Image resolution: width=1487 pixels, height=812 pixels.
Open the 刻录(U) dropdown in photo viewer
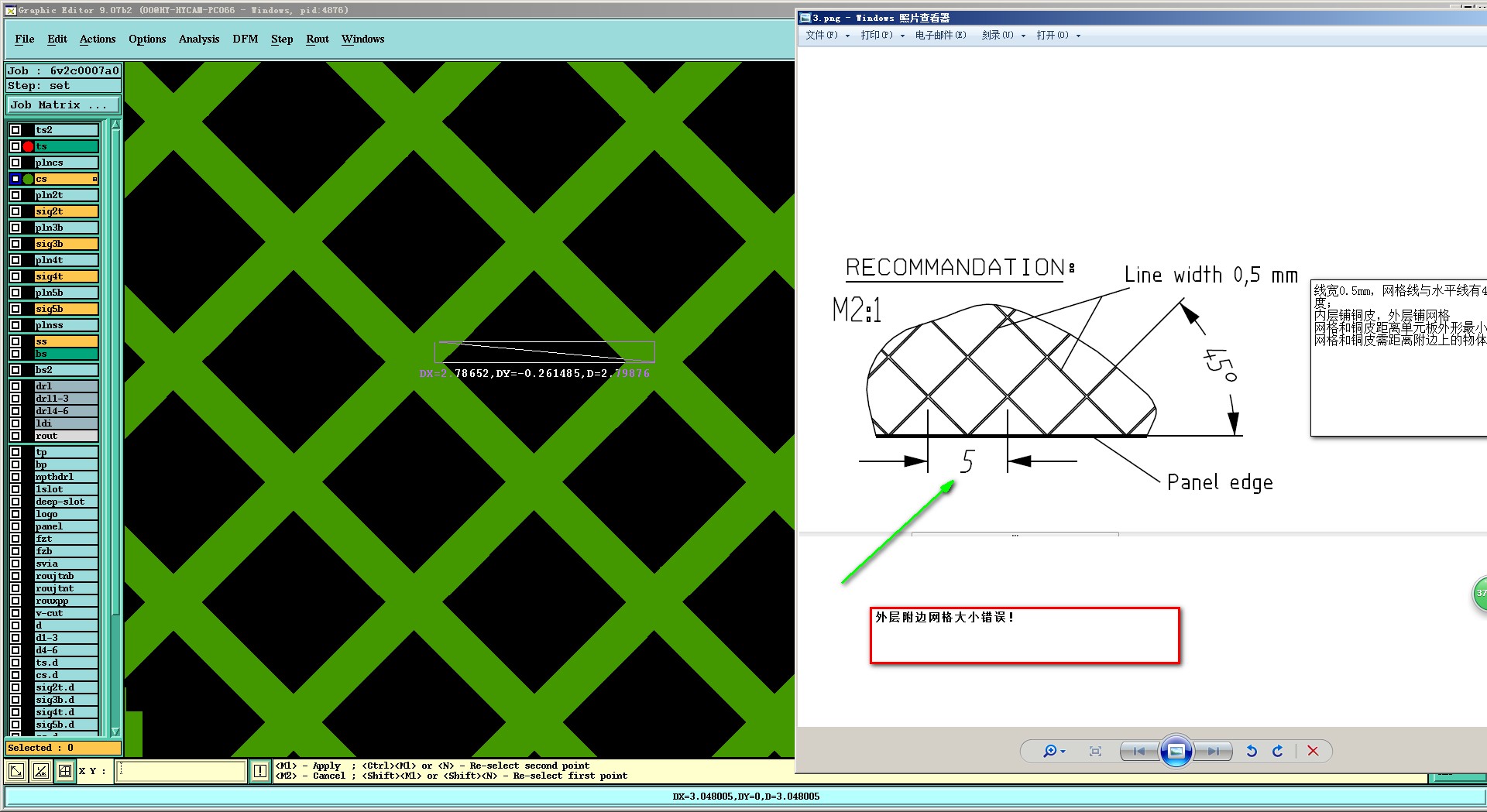click(1003, 35)
